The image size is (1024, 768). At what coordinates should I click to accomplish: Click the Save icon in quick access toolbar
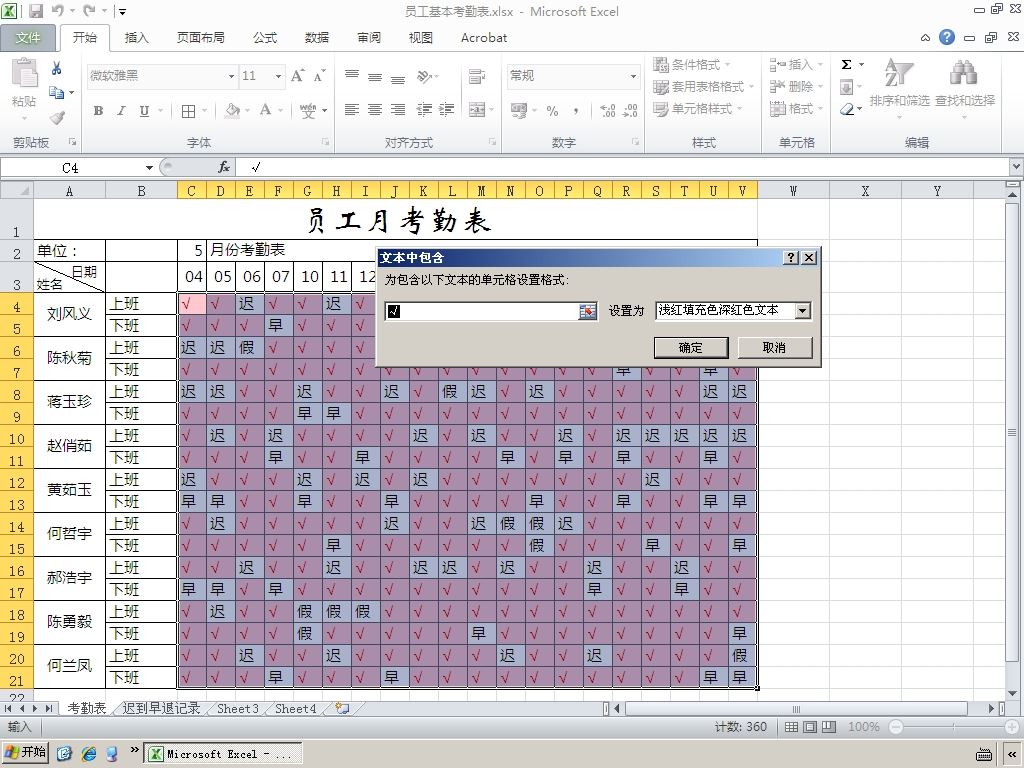pyautogui.click(x=36, y=11)
